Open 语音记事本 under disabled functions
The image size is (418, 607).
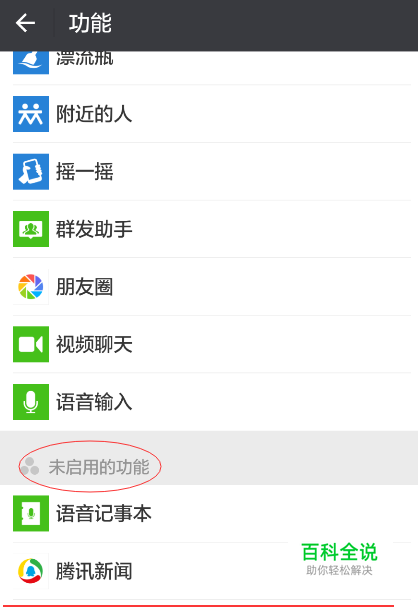pos(209,513)
